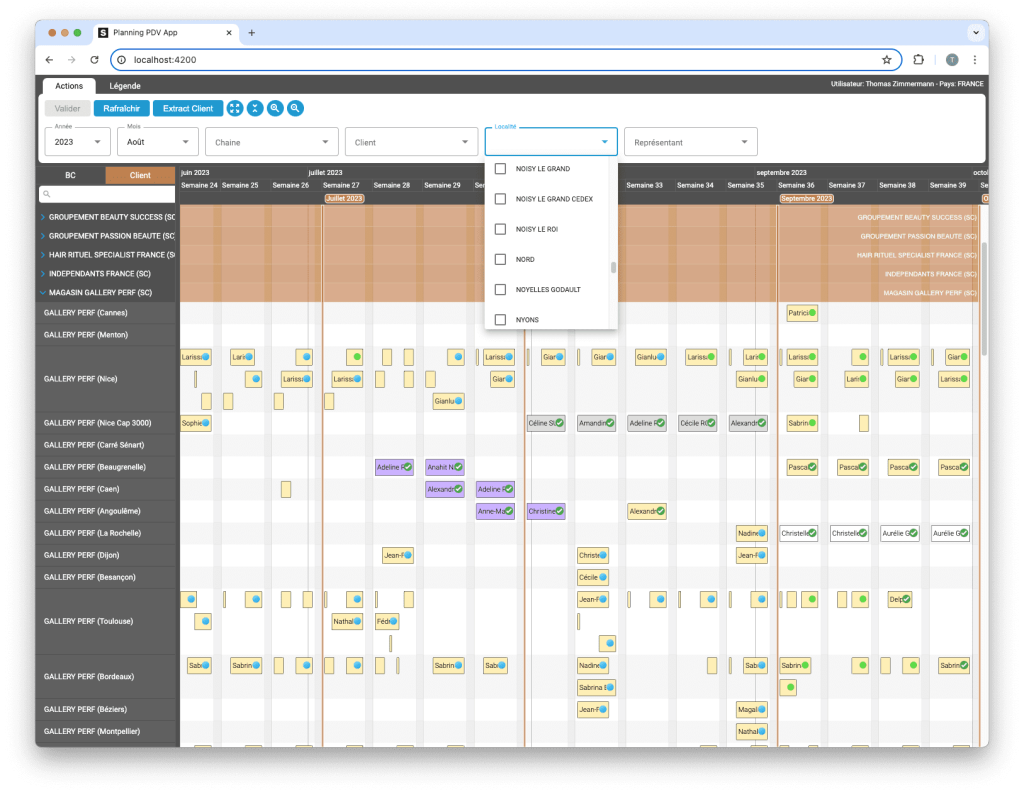Open the browser three-dot menu
The height and width of the screenshot is (790, 1024).
click(974, 59)
